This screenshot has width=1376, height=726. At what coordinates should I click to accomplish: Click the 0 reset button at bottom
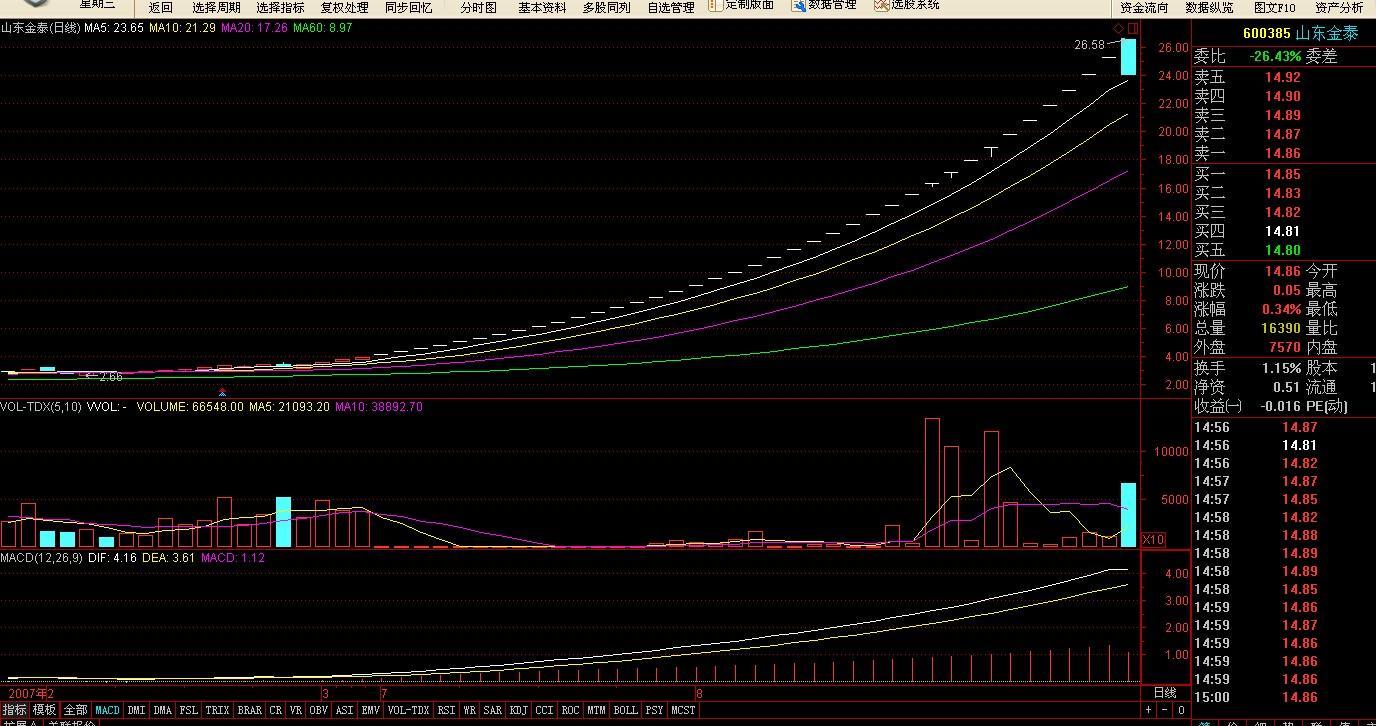tap(1182, 710)
